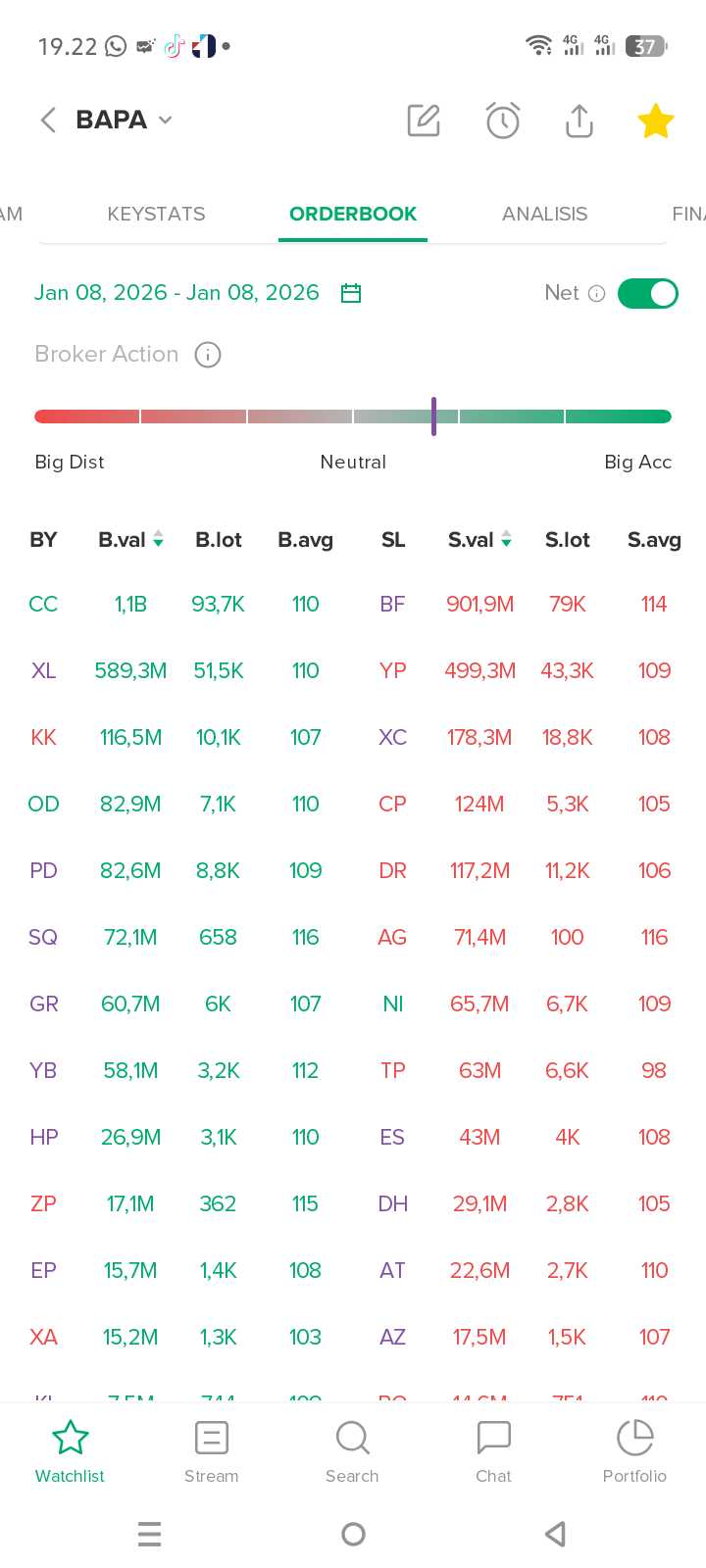Image resolution: width=706 pixels, height=1568 pixels.
Task: Turn off the Net toggle switch
Action: point(648,293)
